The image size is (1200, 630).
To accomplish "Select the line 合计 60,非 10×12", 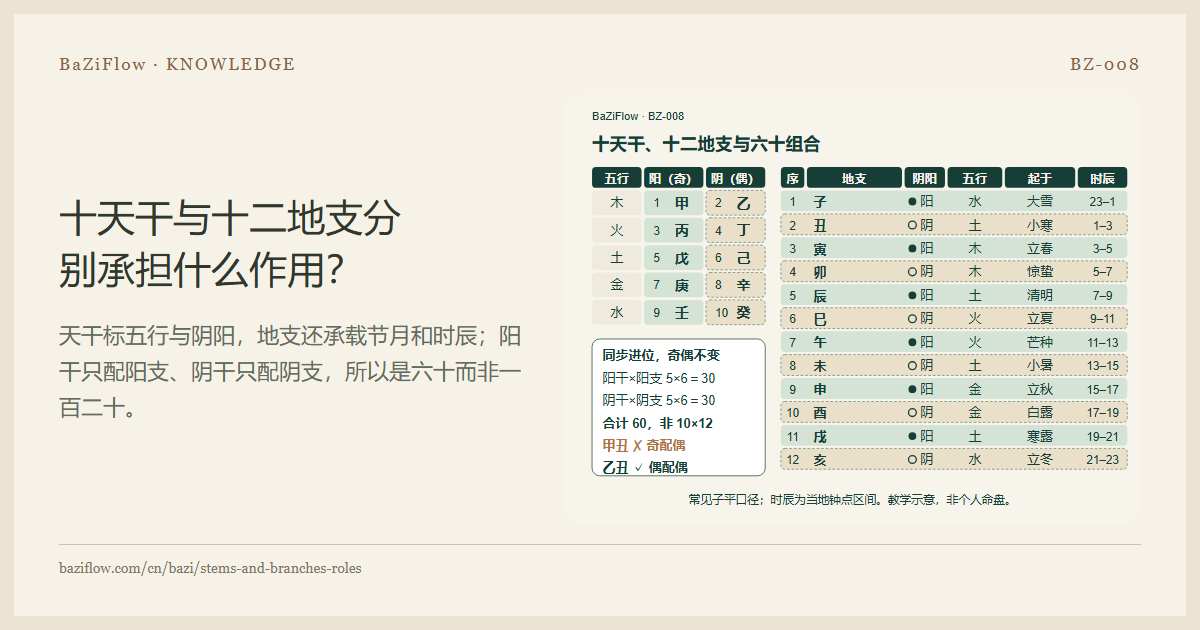I will pyautogui.click(x=657, y=423).
